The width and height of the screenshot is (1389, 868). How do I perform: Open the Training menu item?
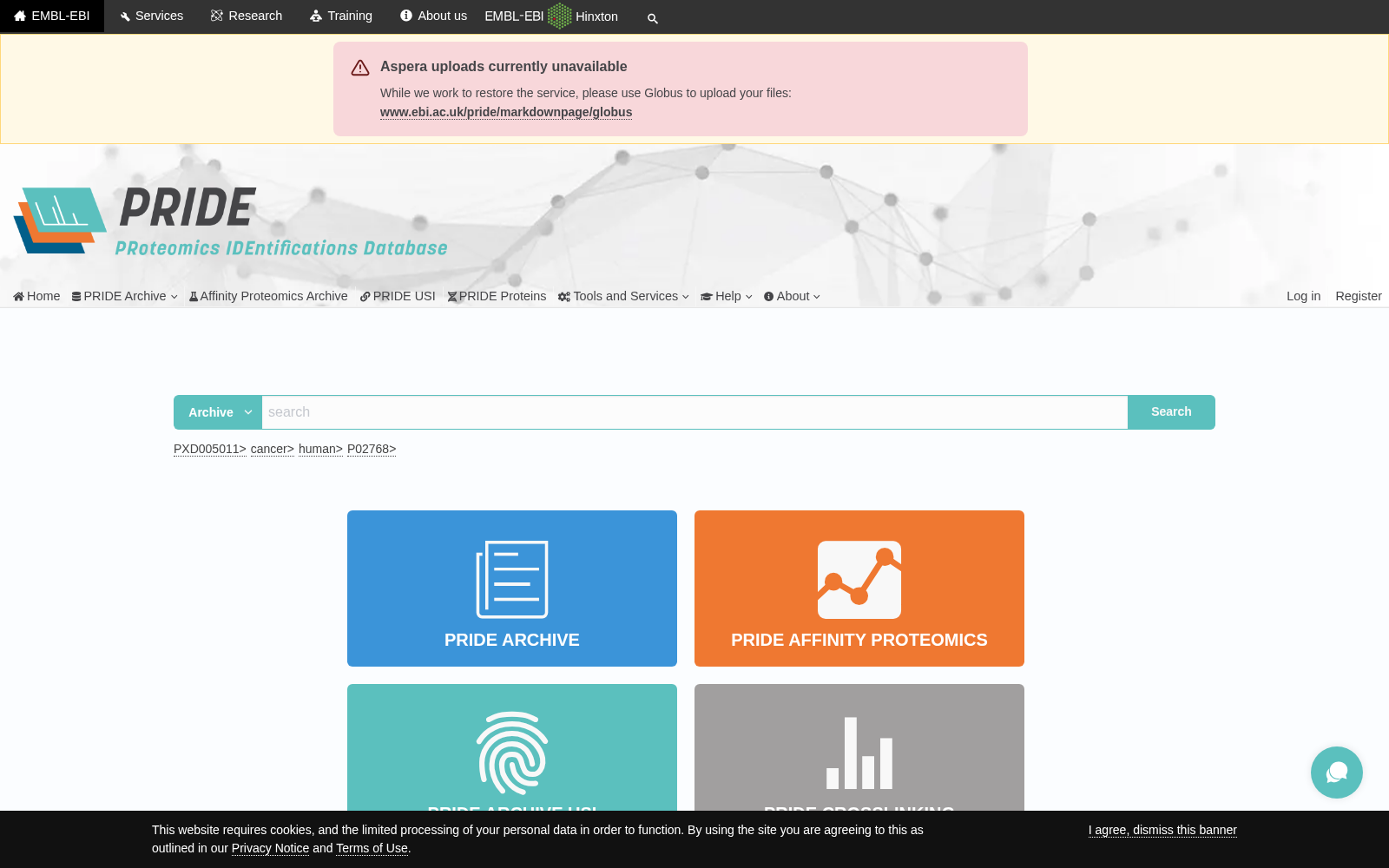pyautogui.click(x=341, y=16)
